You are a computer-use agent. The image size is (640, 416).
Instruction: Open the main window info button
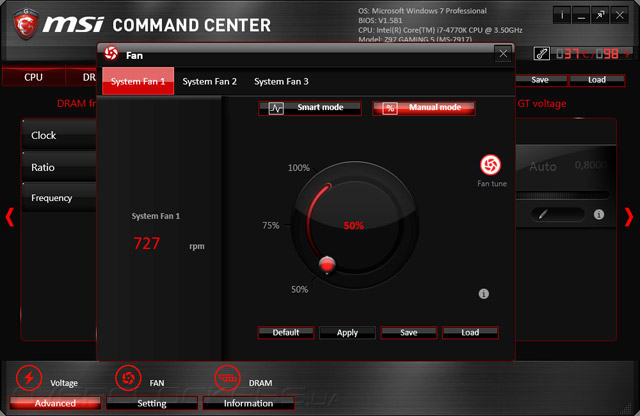562,16
